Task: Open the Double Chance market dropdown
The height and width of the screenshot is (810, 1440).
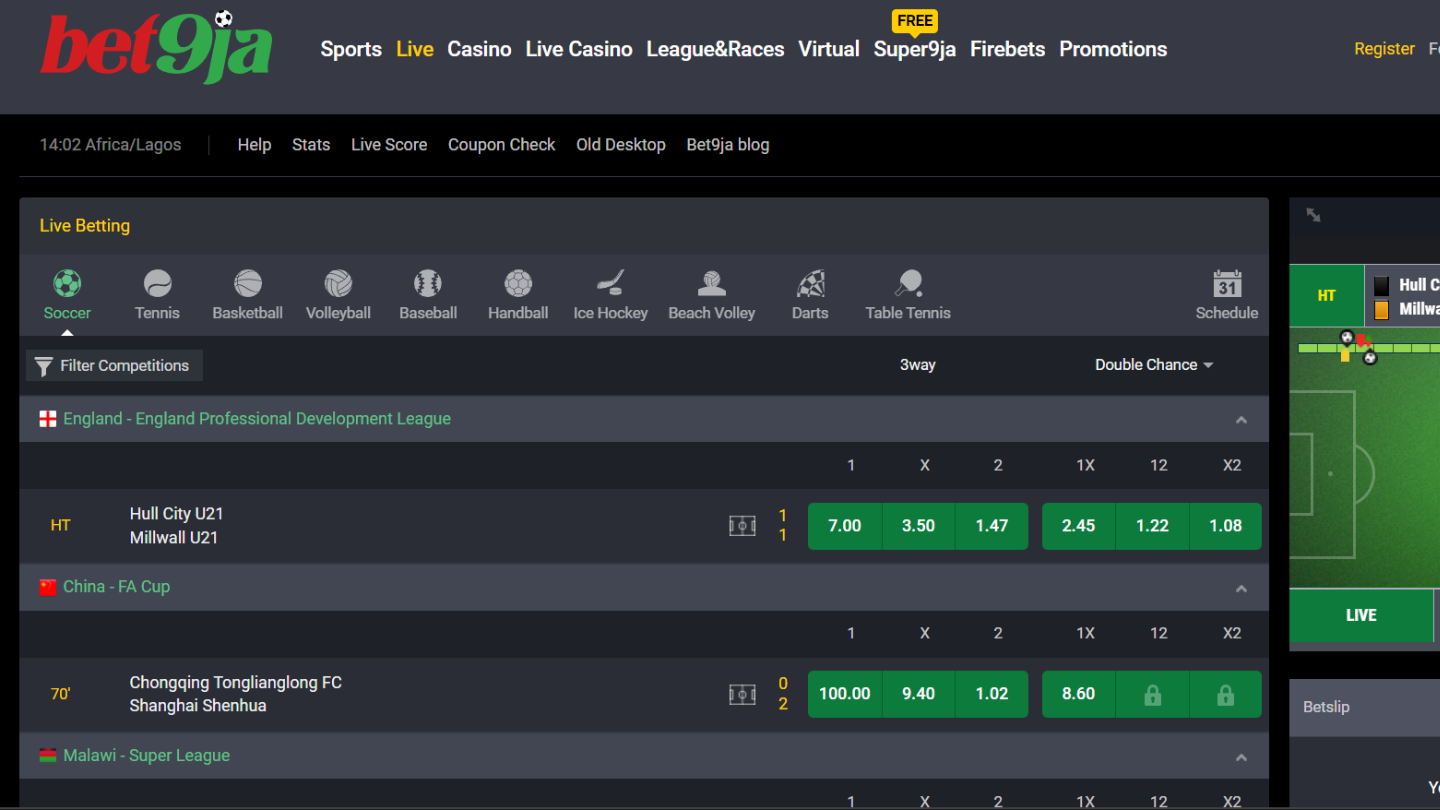Action: (x=1154, y=365)
